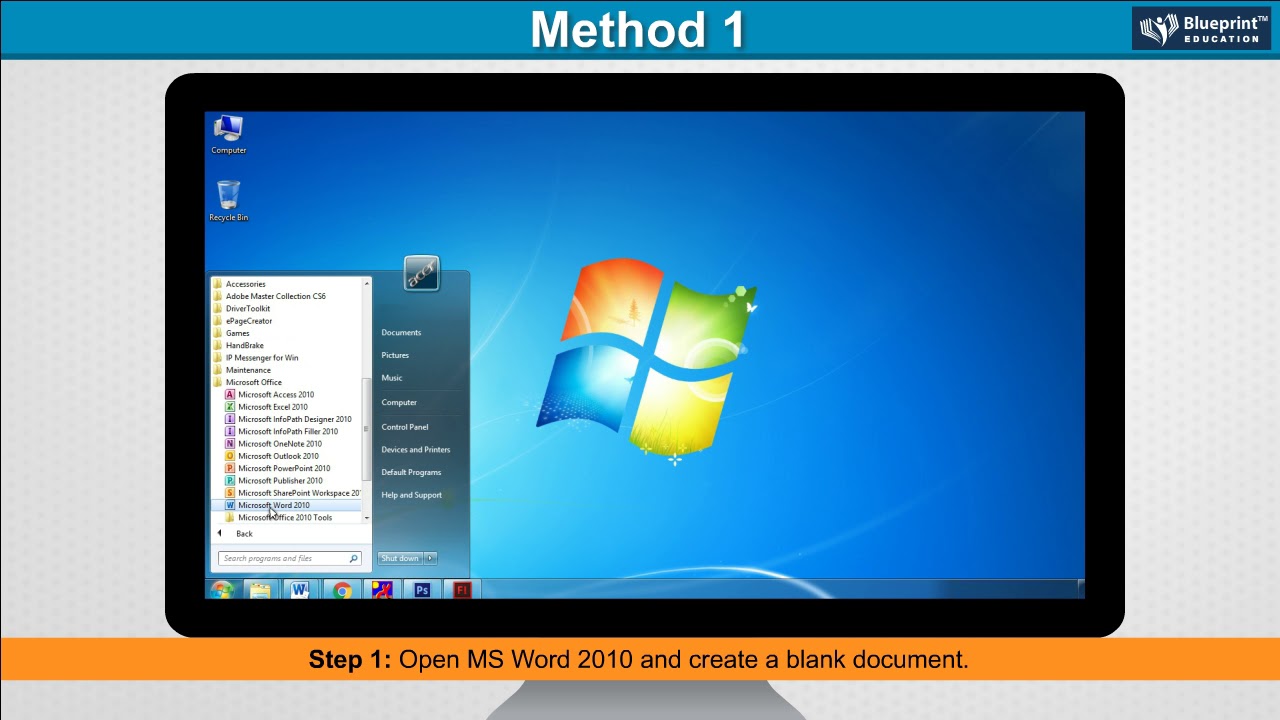Click the Microsoft Excel 2010 icon
The width and height of the screenshot is (1280, 720).
pyautogui.click(x=230, y=407)
